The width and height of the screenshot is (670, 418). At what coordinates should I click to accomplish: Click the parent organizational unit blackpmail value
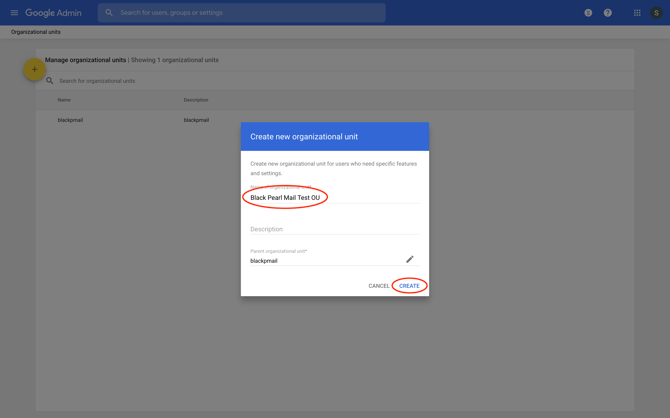(x=264, y=261)
